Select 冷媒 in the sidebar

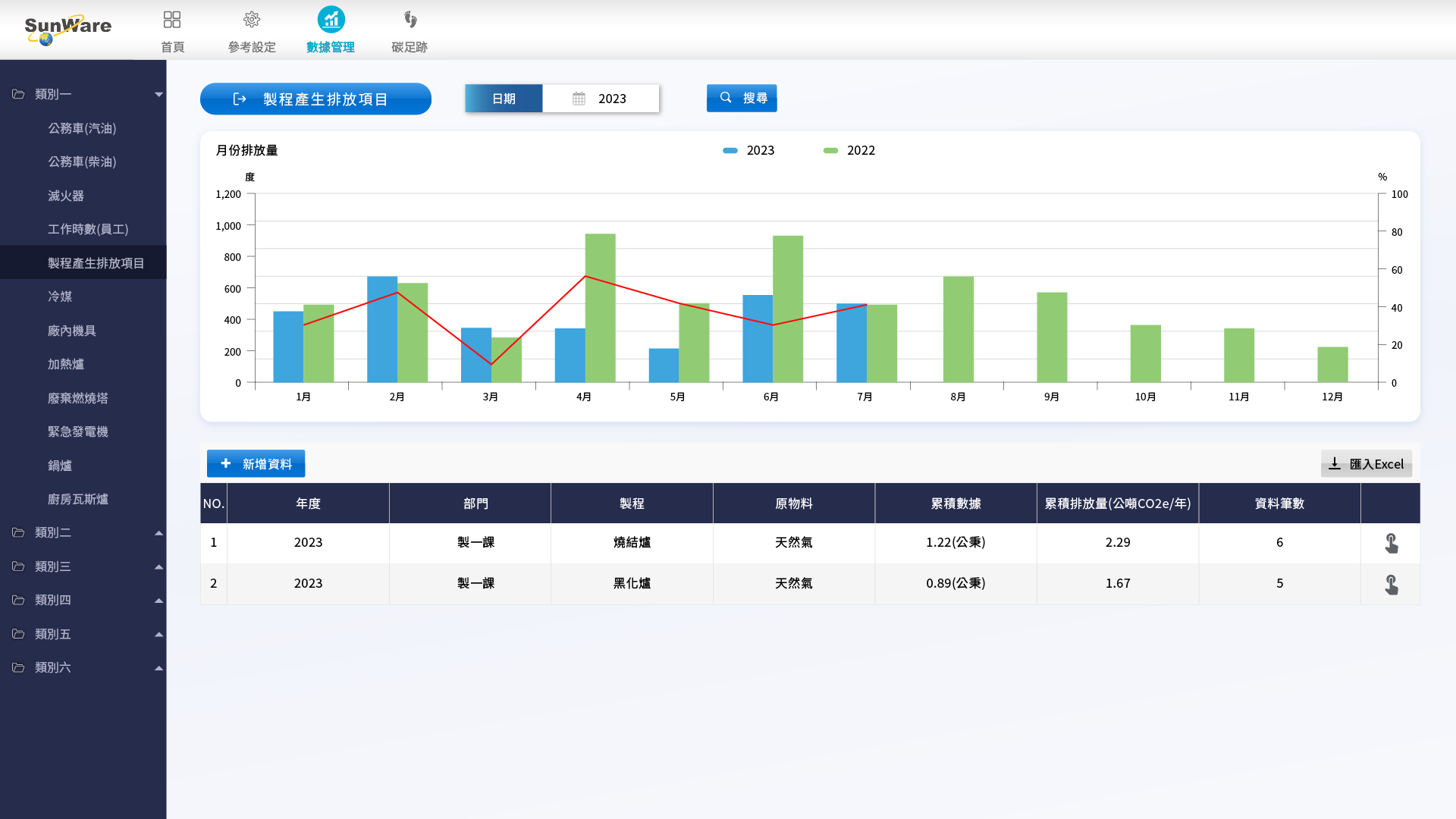pyautogui.click(x=60, y=297)
